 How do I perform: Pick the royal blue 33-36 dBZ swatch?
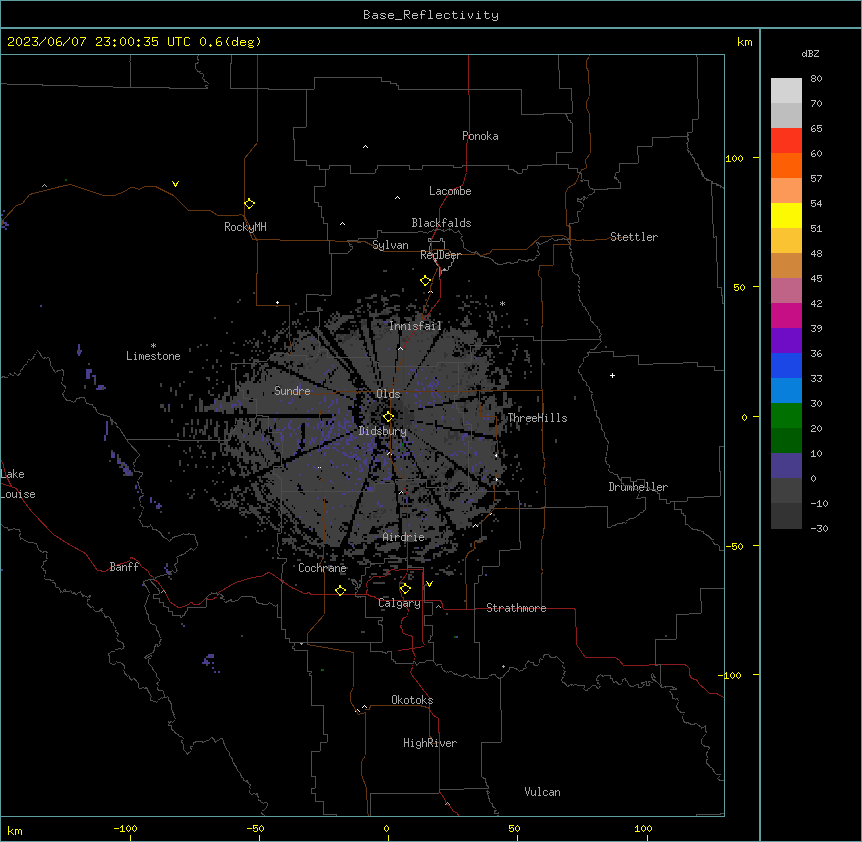pyautogui.click(x=786, y=365)
